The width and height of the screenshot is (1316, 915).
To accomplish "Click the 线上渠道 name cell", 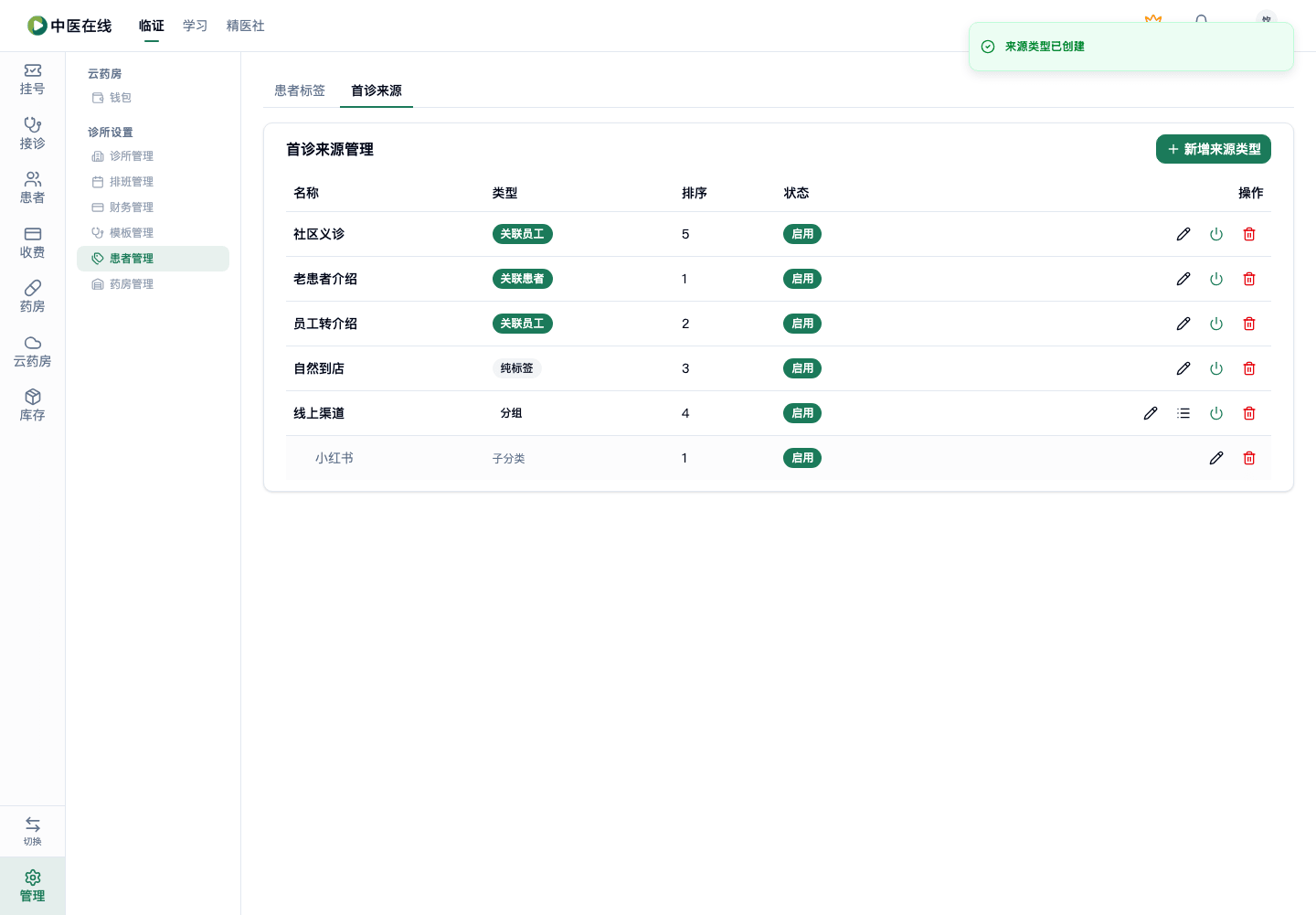I will (x=319, y=413).
